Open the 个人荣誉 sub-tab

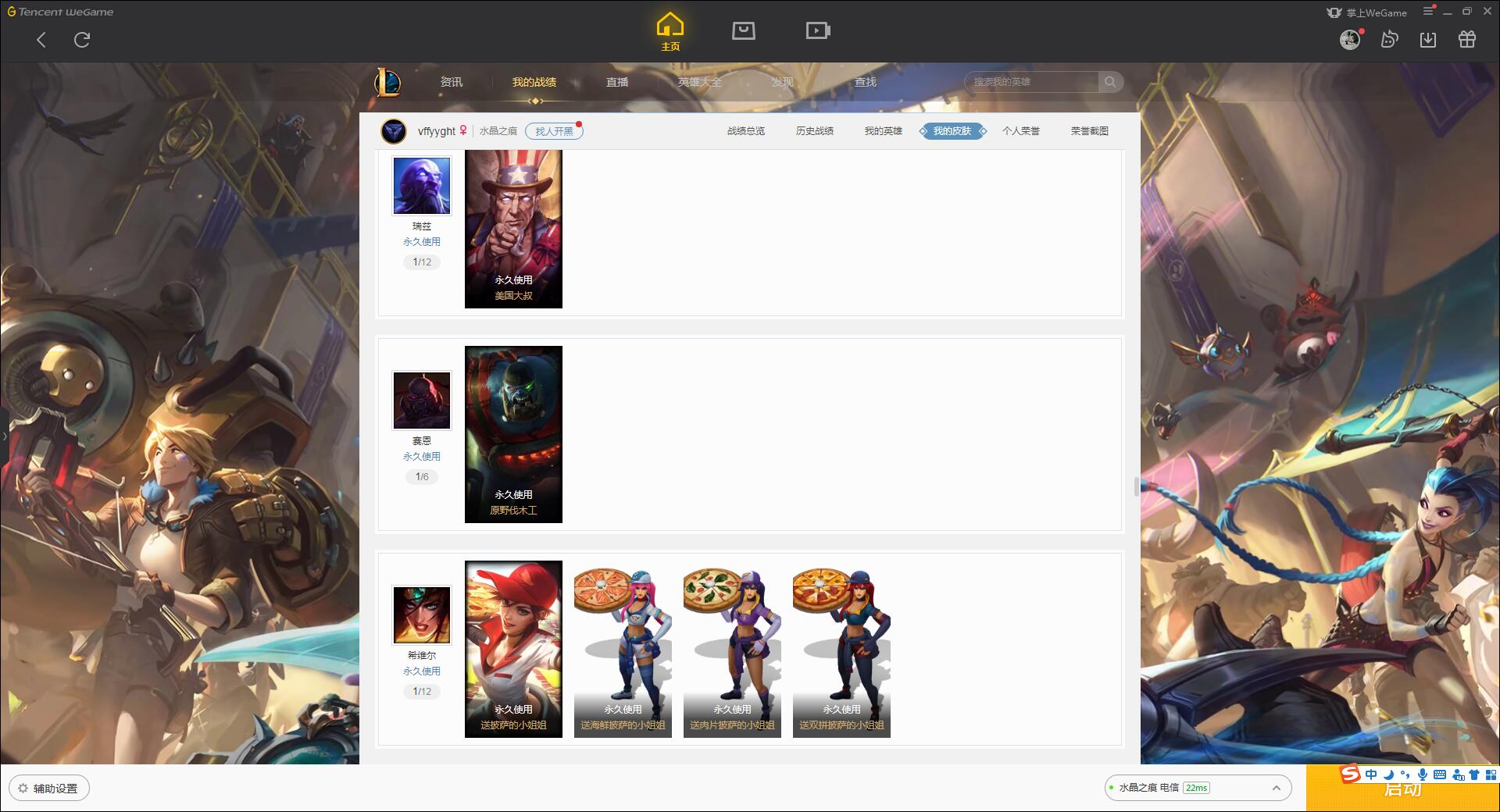pos(1021,131)
